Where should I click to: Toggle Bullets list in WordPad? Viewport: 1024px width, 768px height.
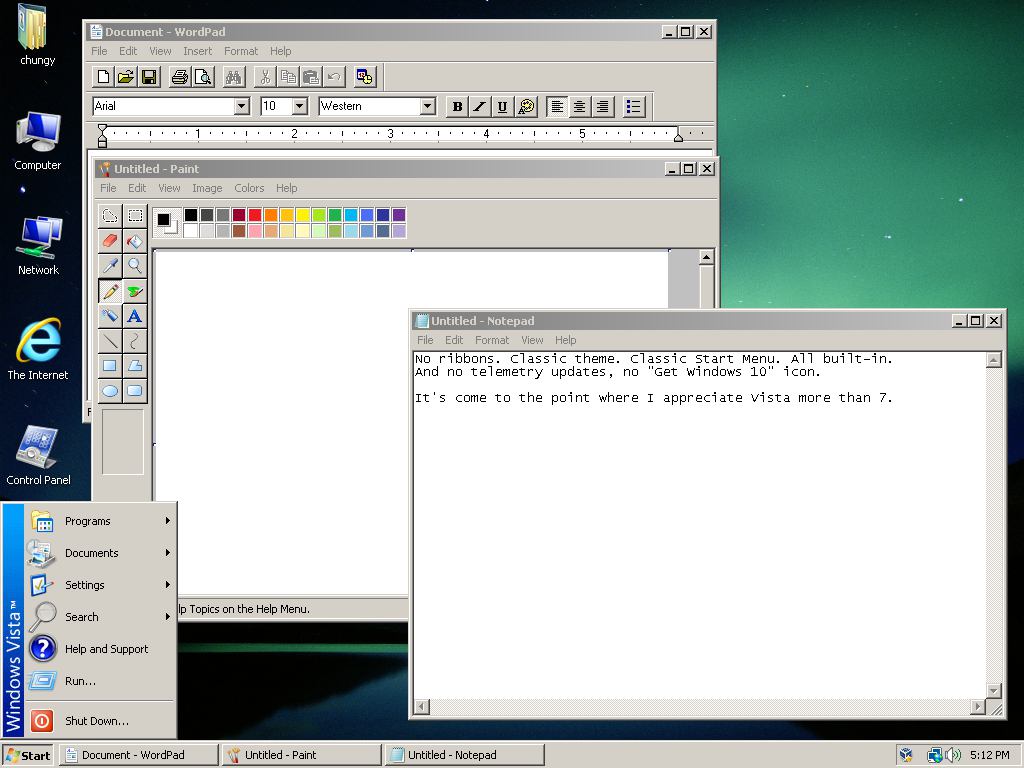click(633, 106)
